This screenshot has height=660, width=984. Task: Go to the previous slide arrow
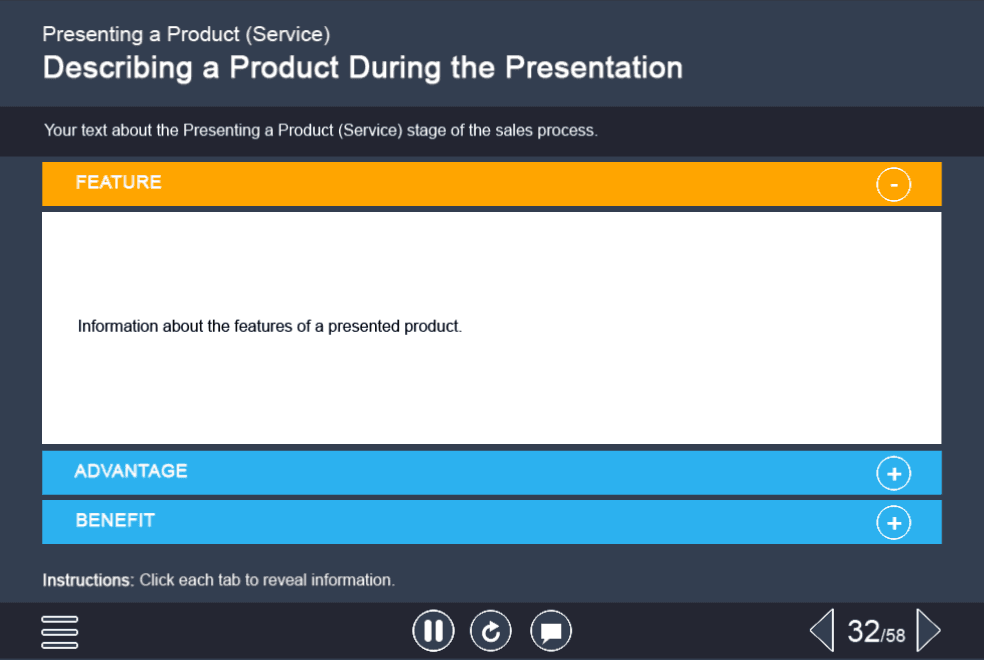[821, 631]
